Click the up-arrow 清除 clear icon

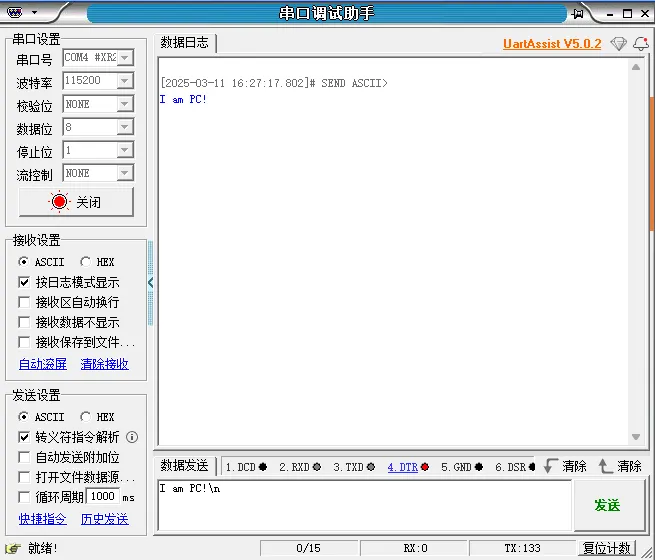coord(605,466)
